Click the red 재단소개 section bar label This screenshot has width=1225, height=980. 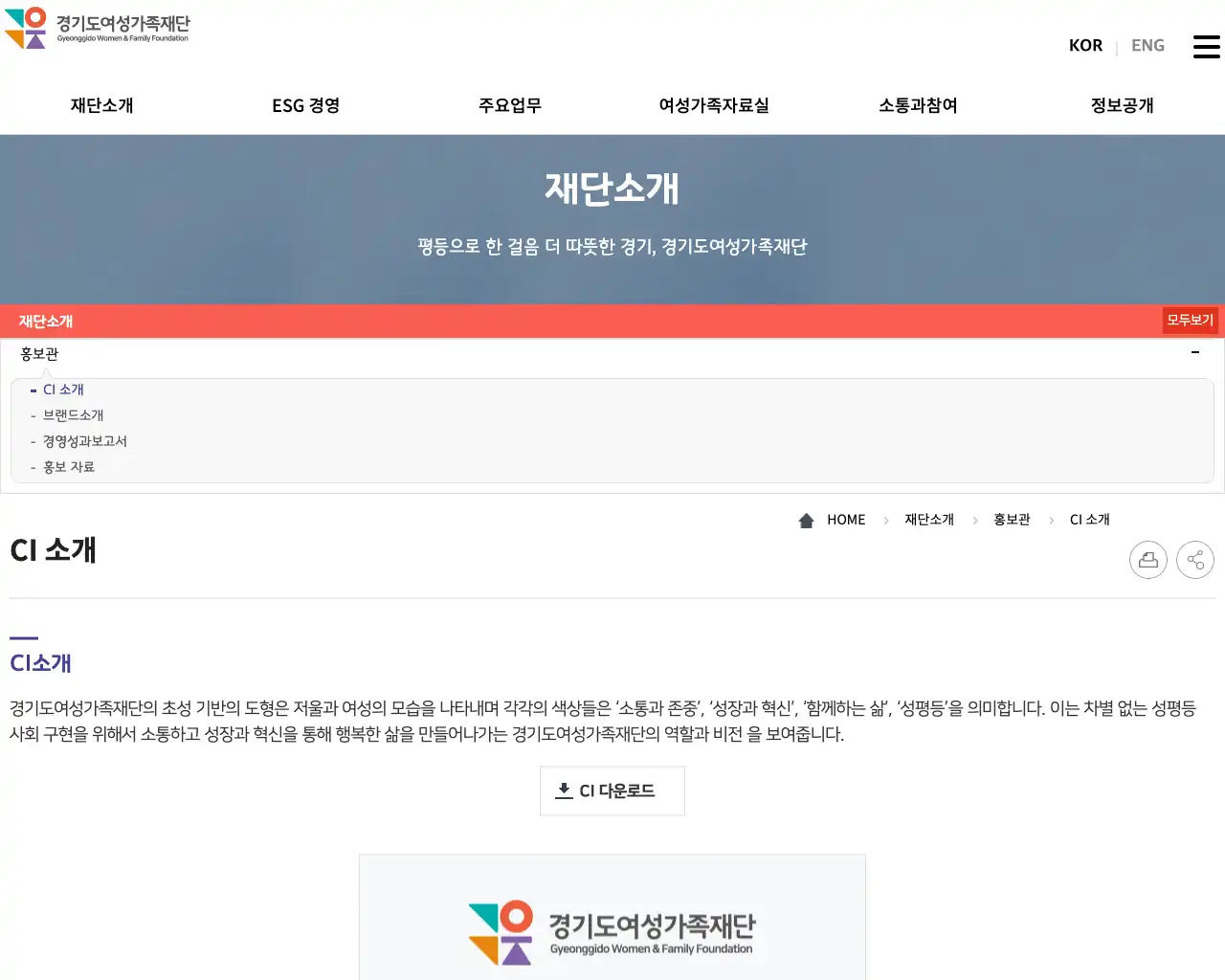(46, 322)
